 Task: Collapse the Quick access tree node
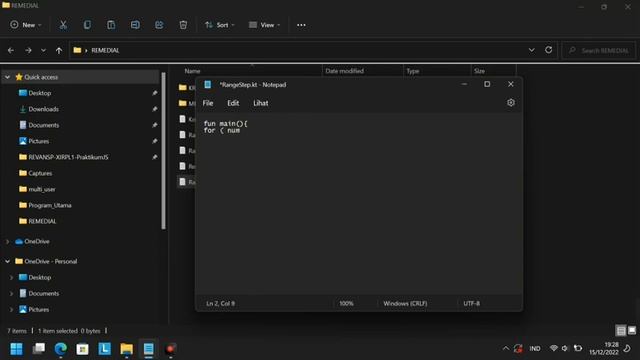tap(7, 77)
